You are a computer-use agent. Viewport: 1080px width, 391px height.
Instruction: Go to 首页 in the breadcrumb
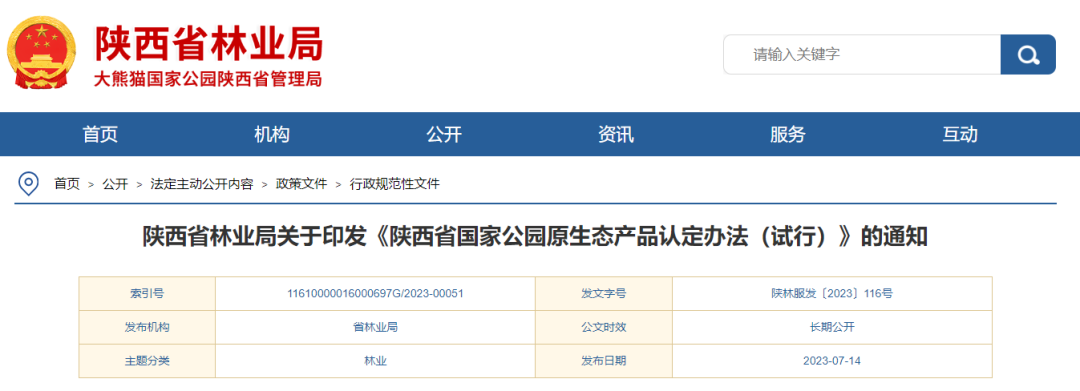(67, 184)
